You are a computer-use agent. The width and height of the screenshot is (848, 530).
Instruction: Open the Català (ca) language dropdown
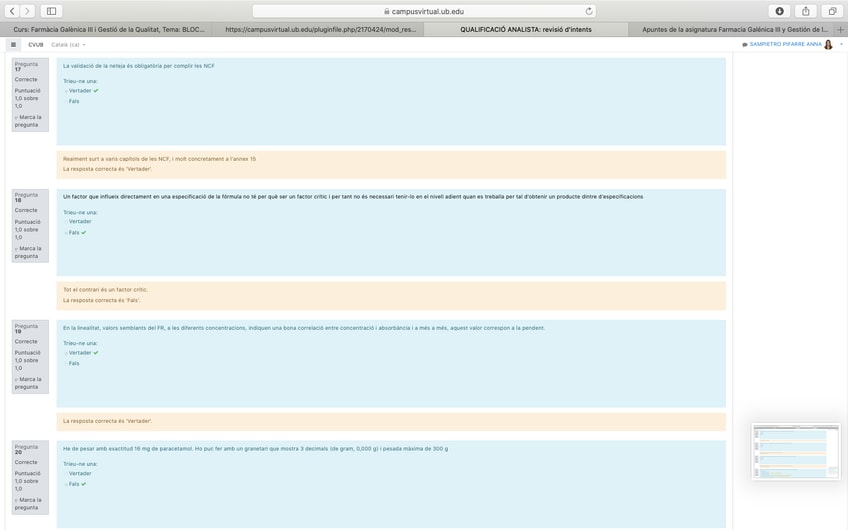tap(68, 45)
